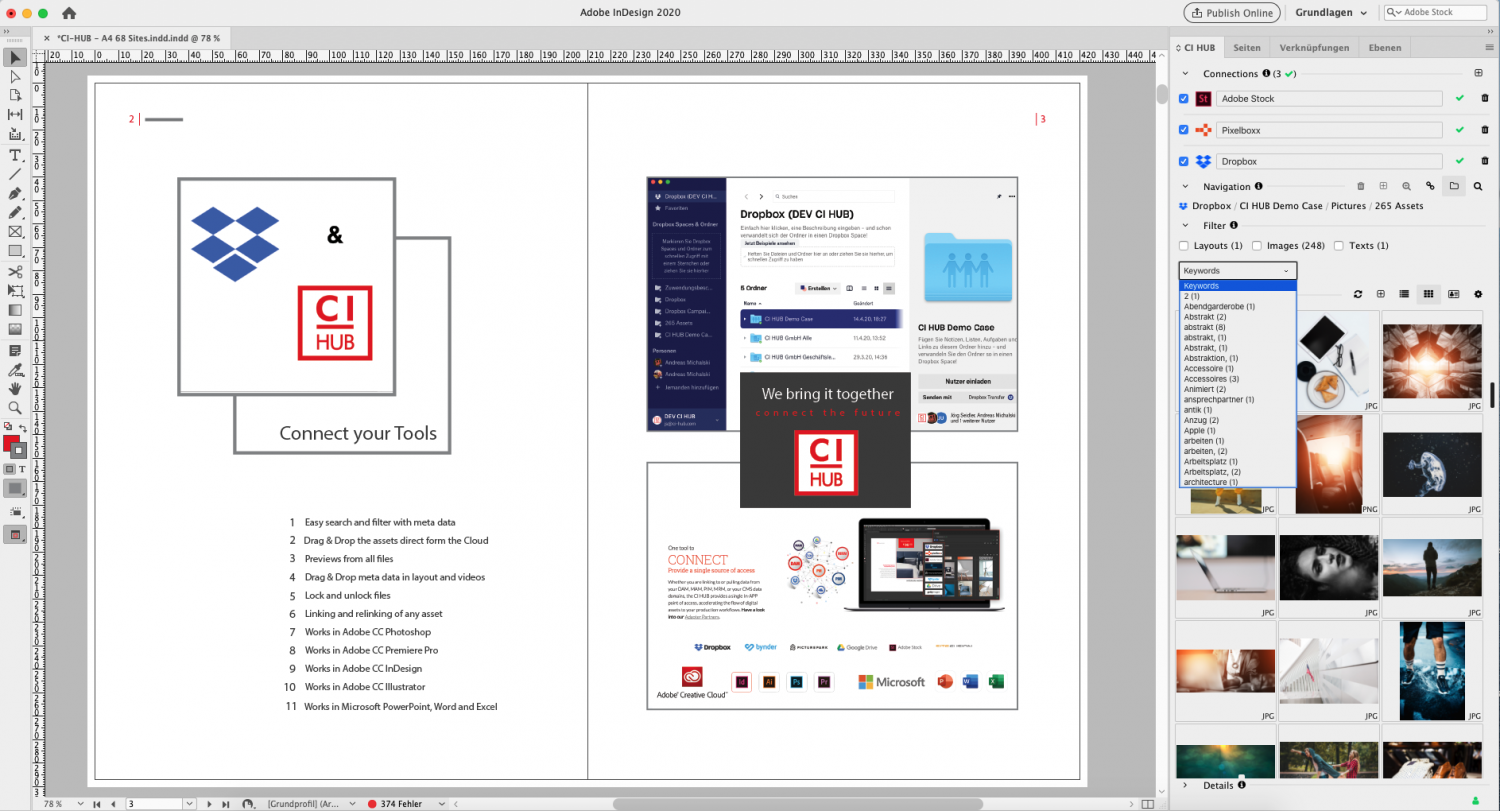Click the Pixelboxx connection name field
The image size is (1500, 811).
[x=1329, y=130]
